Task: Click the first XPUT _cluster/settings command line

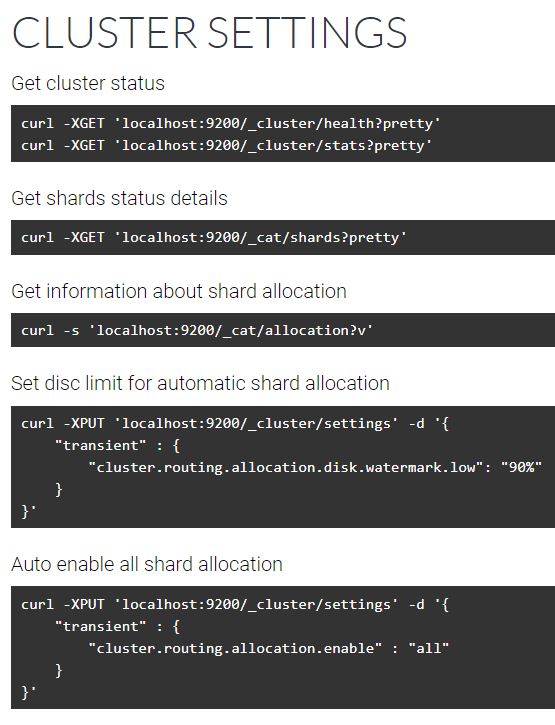Action: point(235,424)
